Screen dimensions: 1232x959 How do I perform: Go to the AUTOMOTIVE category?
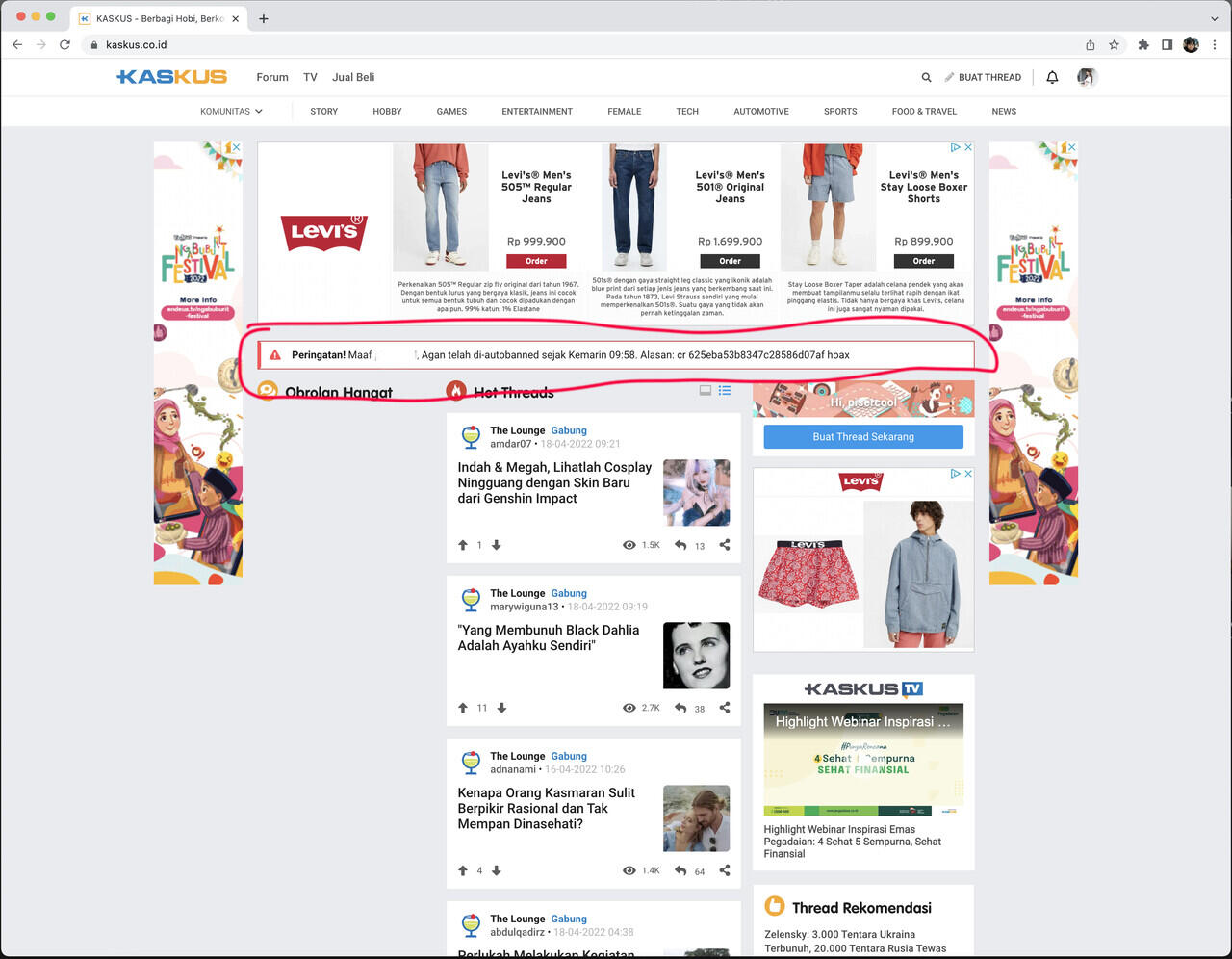(761, 112)
